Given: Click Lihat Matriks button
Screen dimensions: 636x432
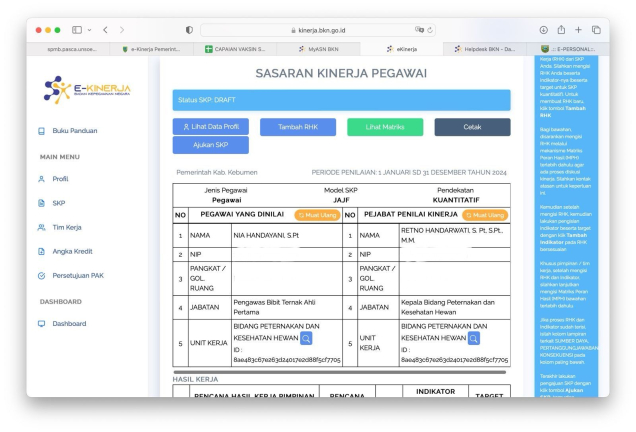Looking at the screenshot, I should coord(385,127).
